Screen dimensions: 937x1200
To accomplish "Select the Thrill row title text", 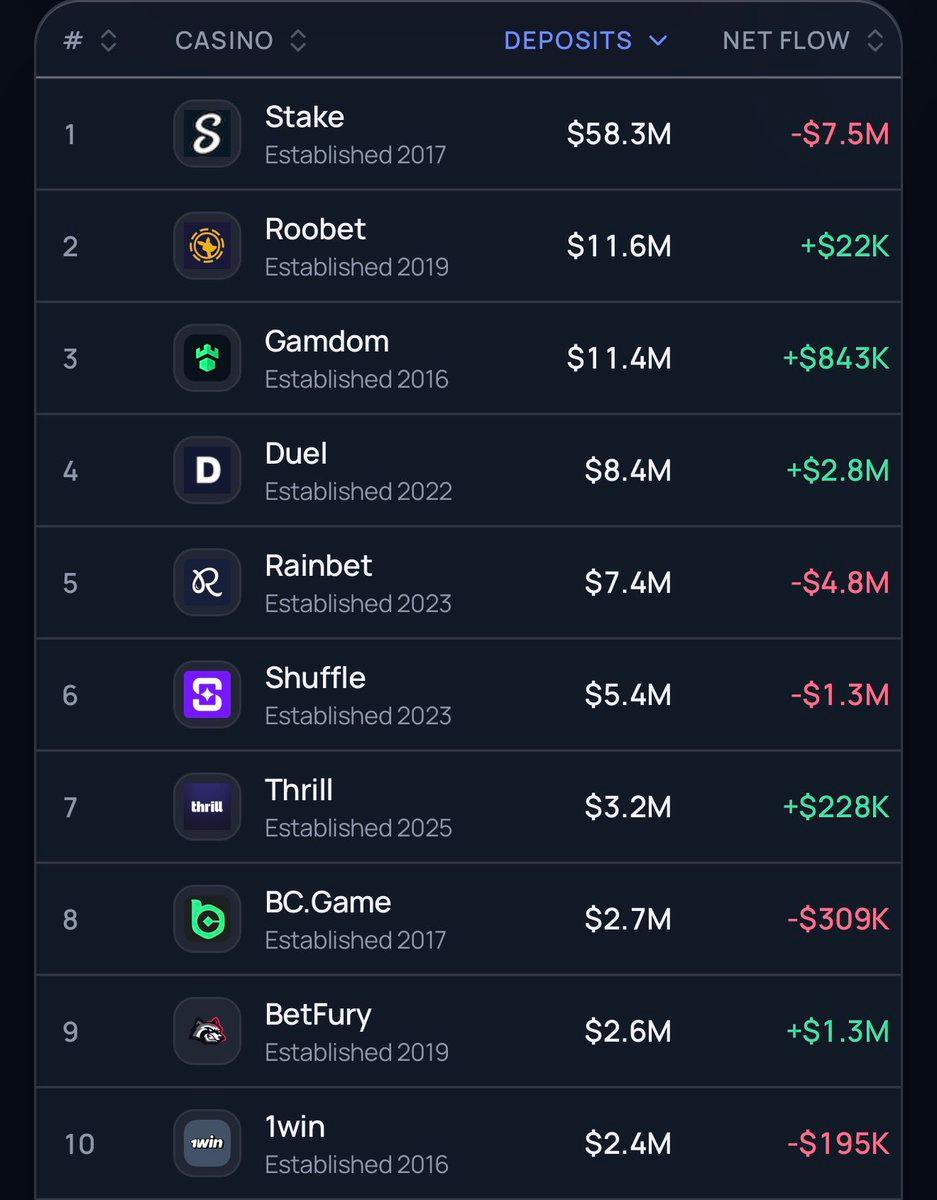I will 299,790.
